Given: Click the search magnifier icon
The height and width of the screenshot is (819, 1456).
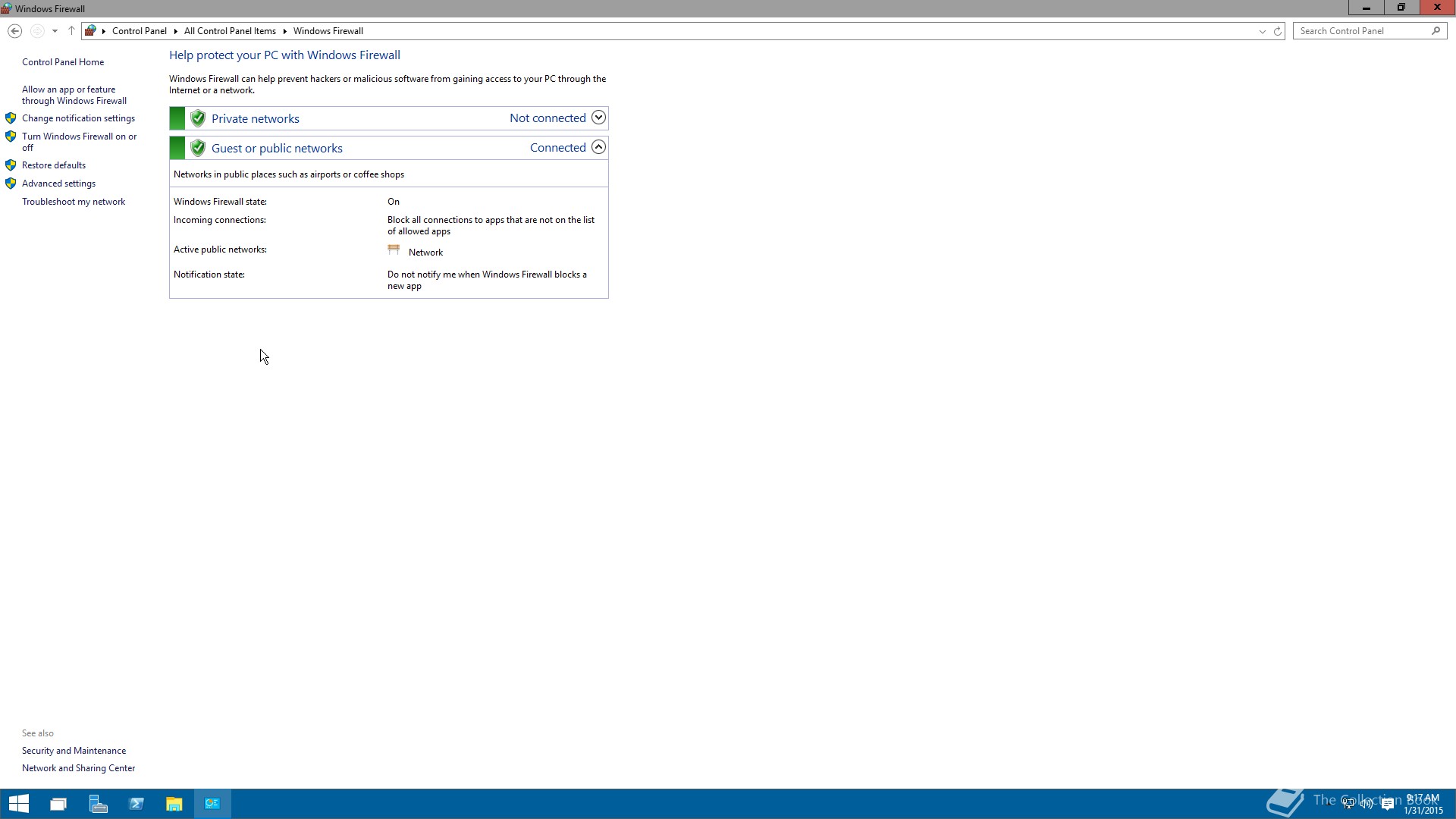Looking at the screenshot, I should pyautogui.click(x=1436, y=31).
